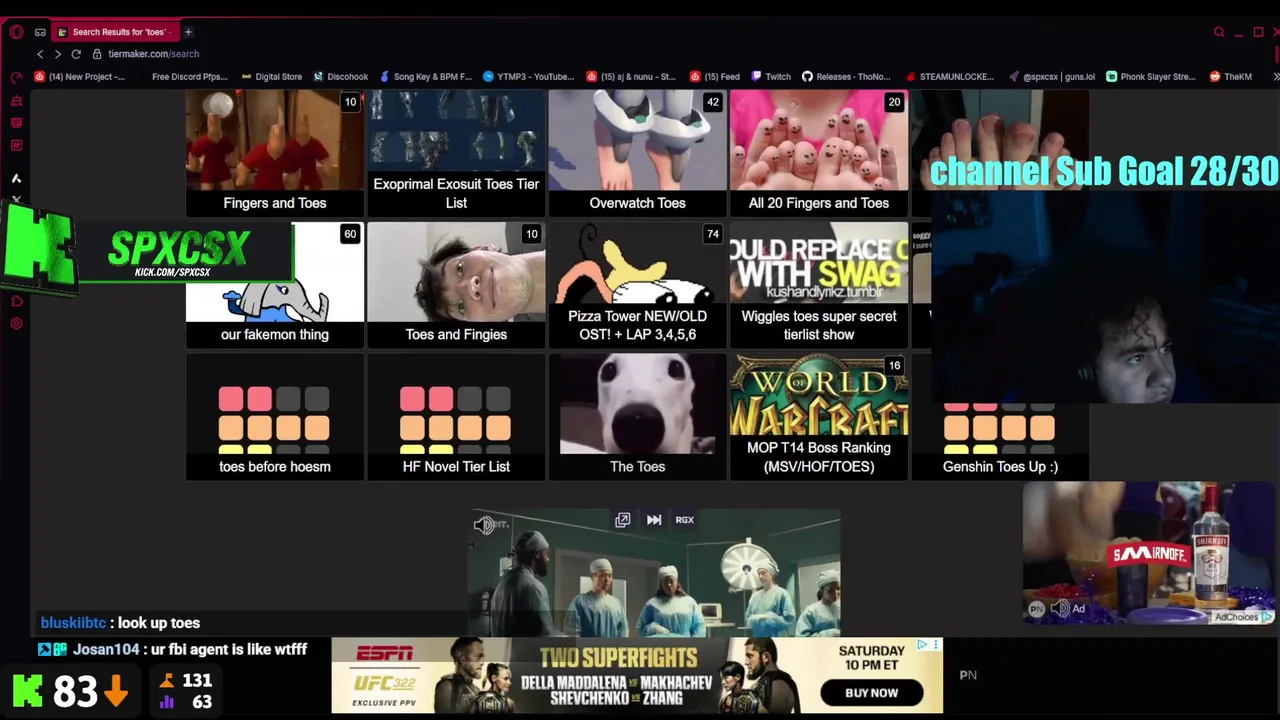The height and width of the screenshot is (720, 1280).
Task: Open the Opera GX main menu icon
Action: (16, 32)
